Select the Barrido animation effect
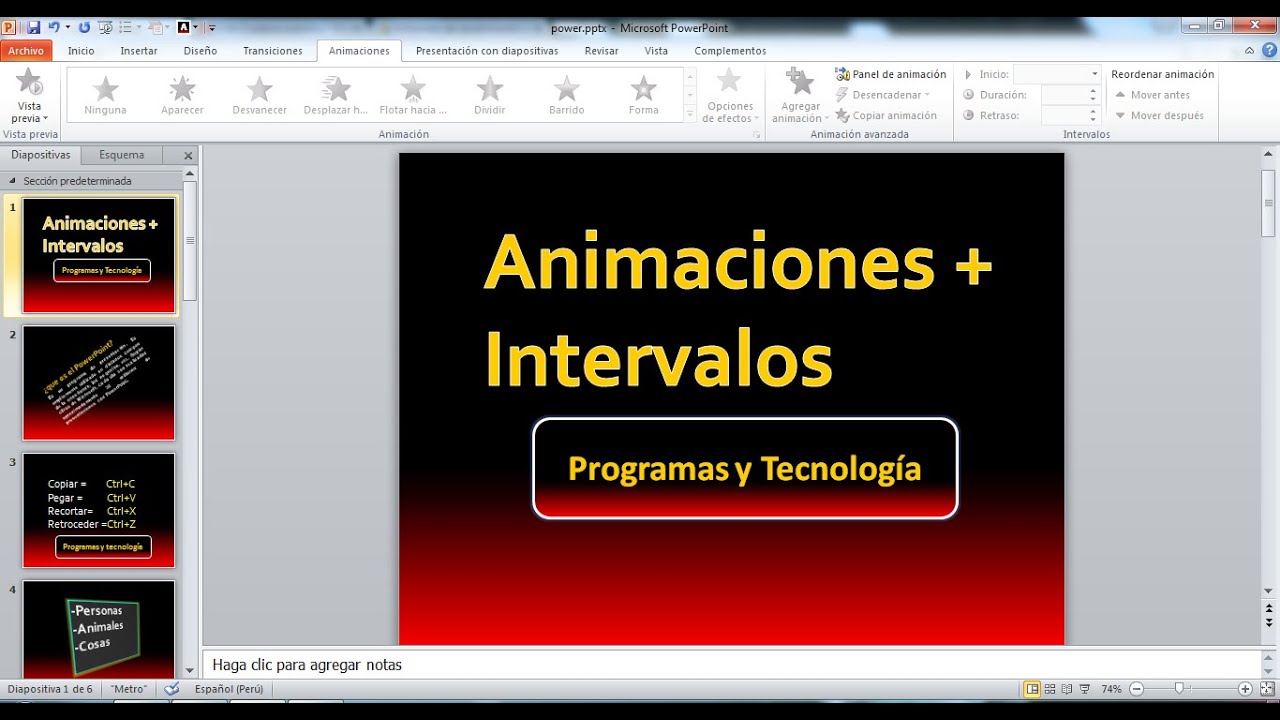This screenshot has width=1280, height=720. pyautogui.click(x=567, y=95)
